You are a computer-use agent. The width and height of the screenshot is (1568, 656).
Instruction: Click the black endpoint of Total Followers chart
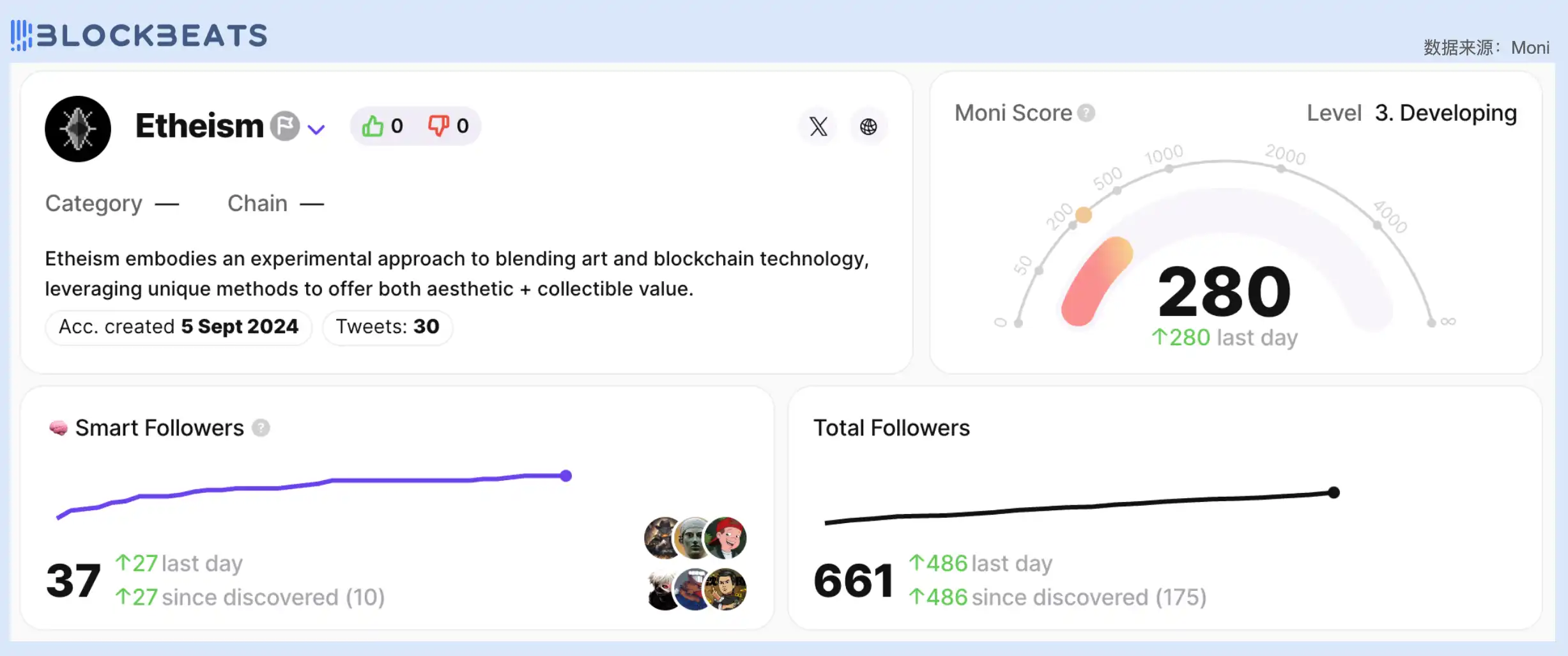tap(1334, 492)
